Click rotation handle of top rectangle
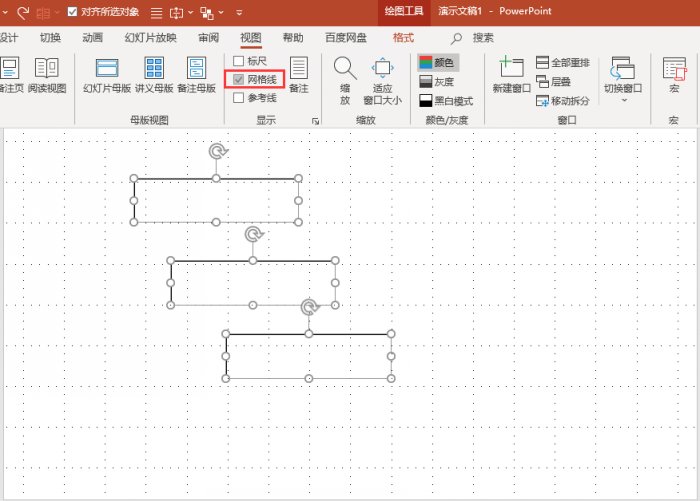Screen dimensions: 700x501 point(218,151)
